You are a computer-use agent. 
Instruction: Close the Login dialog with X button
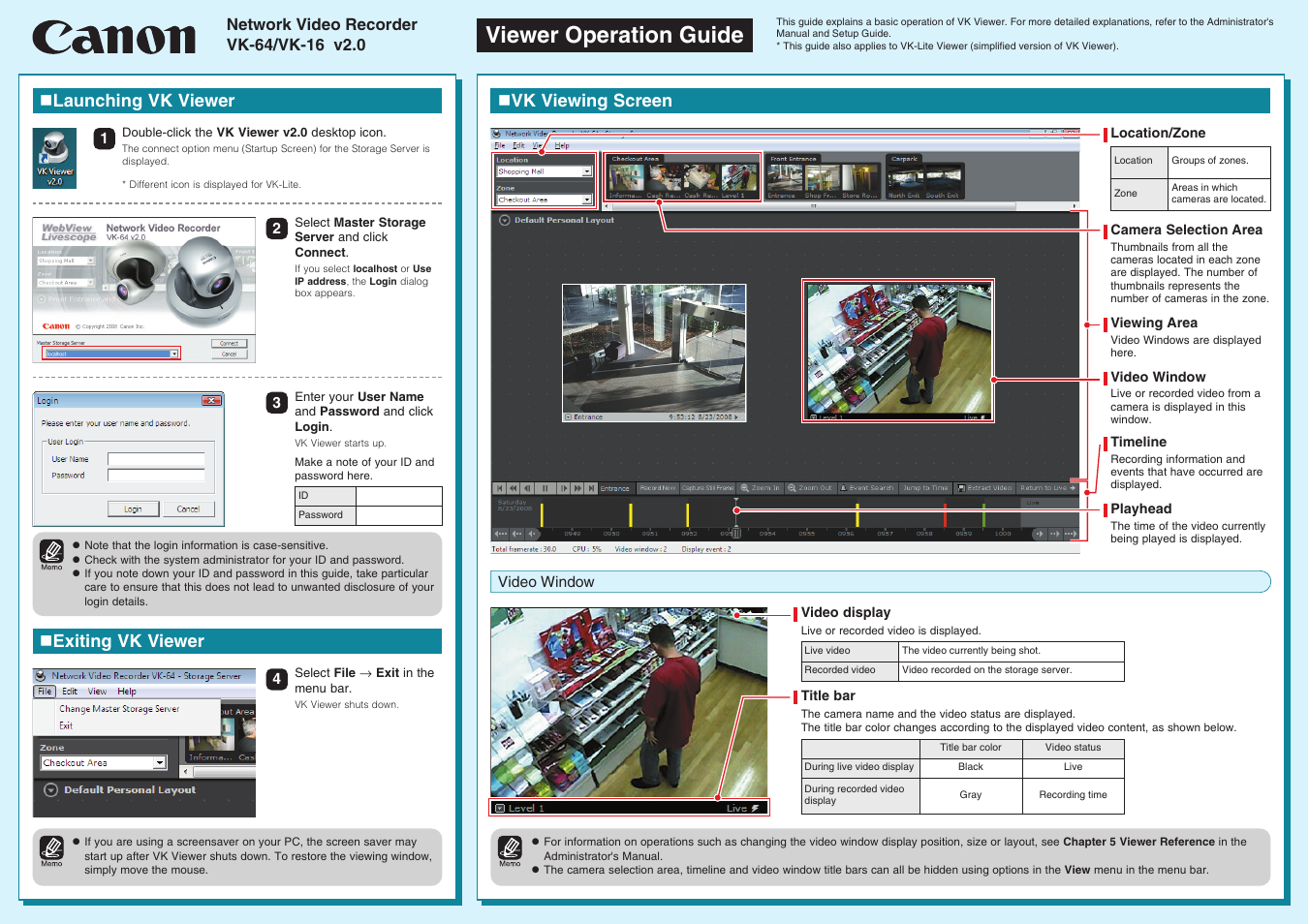coord(211,400)
